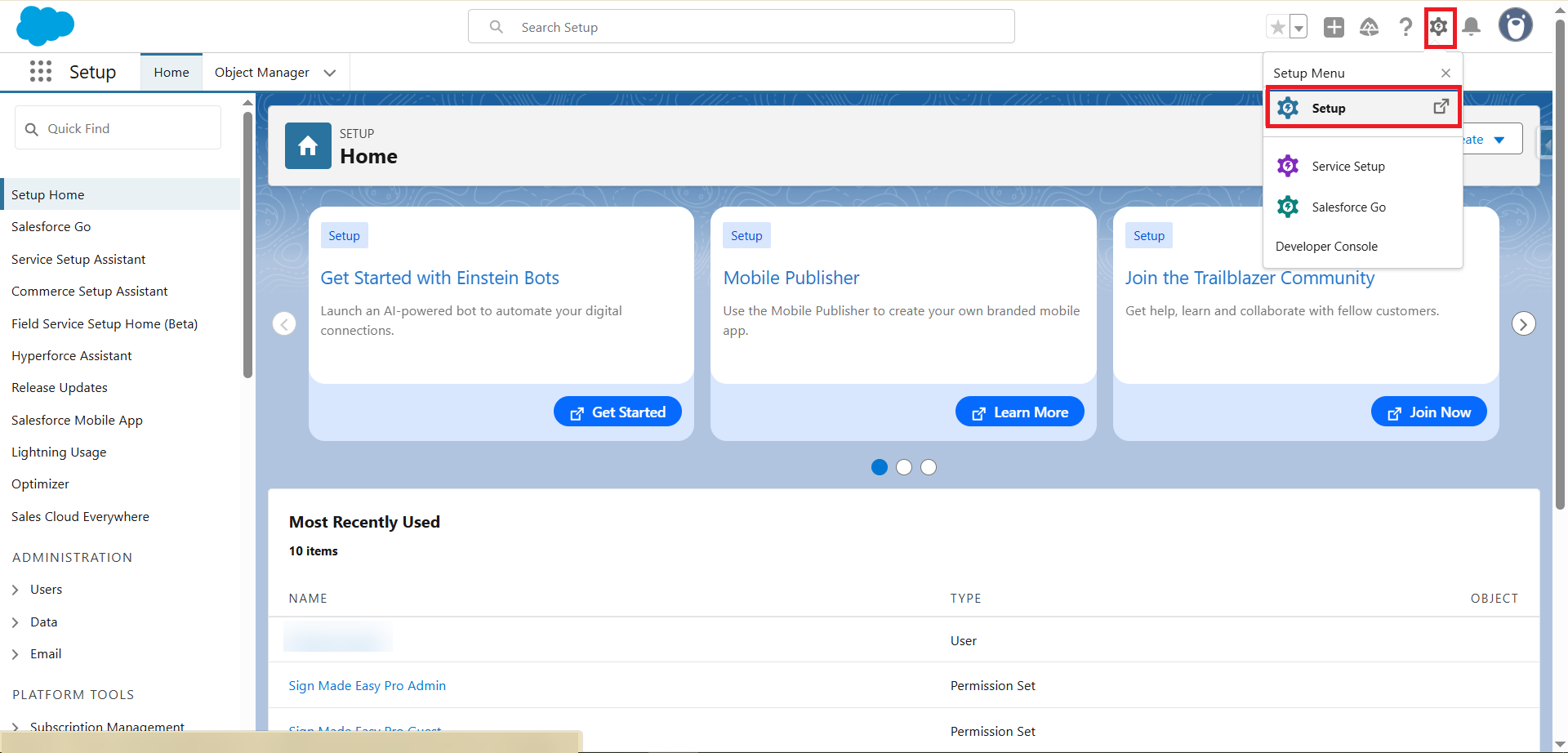The height and width of the screenshot is (753, 1568).
Task: Show the next carousel card
Action: tap(1523, 323)
